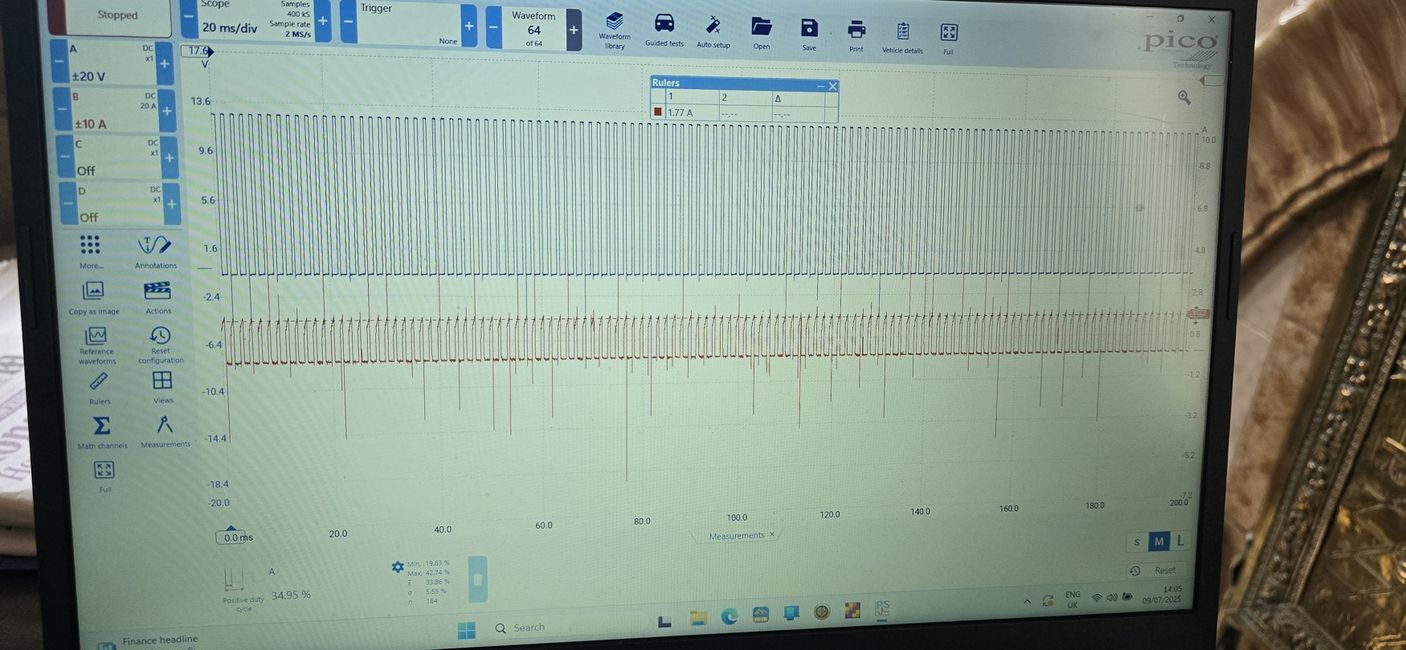Run Auto setup
This screenshot has width=1406, height=650.
[713, 30]
